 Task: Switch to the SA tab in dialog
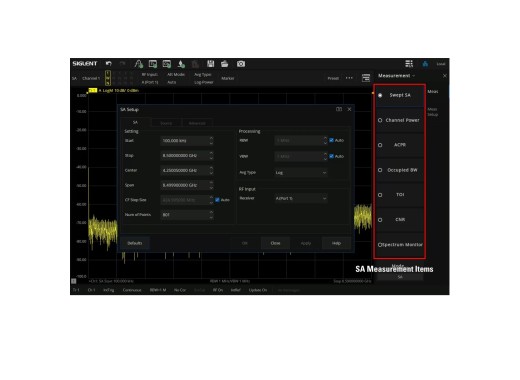pyautogui.click(x=135, y=122)
